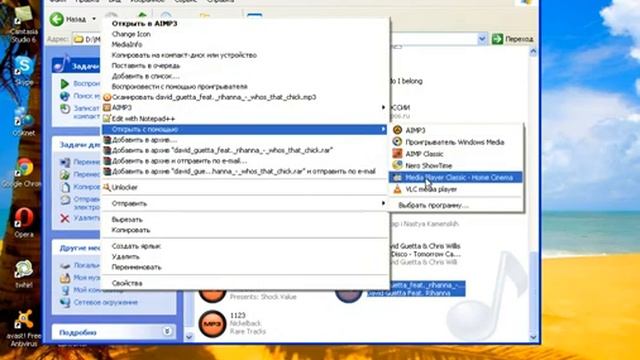Viewport: 640px width, 360px height.
Task: Collapse the Подробно panel chevron
Action: [x=167, y=331]
